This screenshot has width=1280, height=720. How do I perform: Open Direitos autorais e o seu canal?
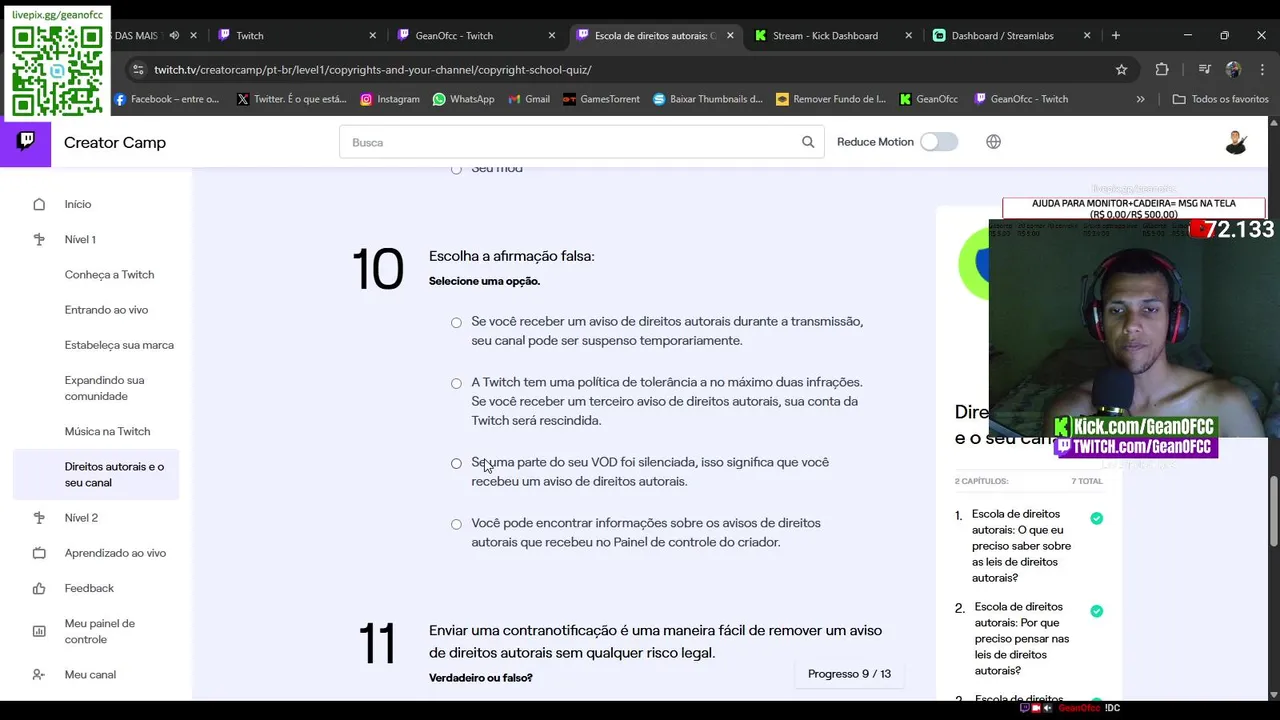[96, 475]
